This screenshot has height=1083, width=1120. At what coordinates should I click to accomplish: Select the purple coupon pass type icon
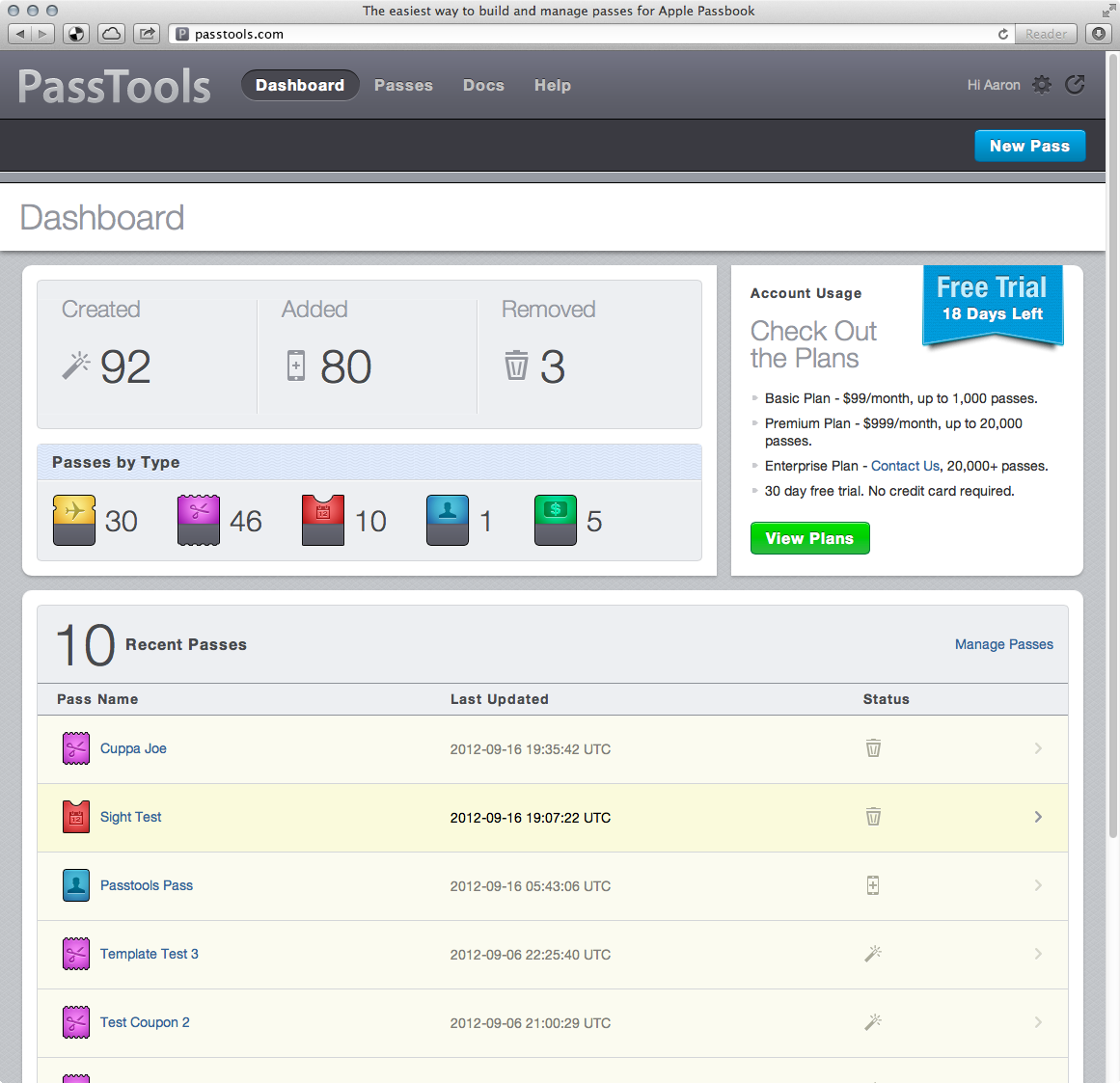pos(199,520)
